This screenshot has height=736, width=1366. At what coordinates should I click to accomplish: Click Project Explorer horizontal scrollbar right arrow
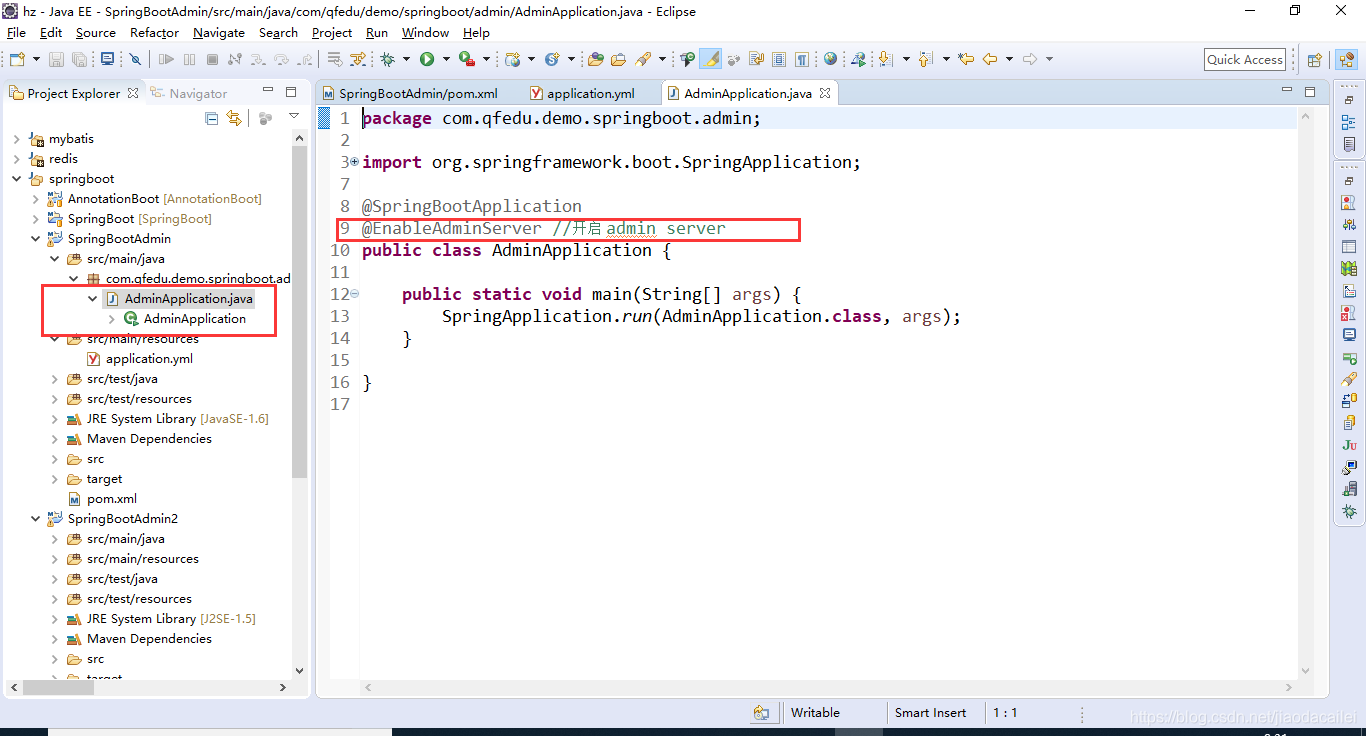click(x=284, y=688)
